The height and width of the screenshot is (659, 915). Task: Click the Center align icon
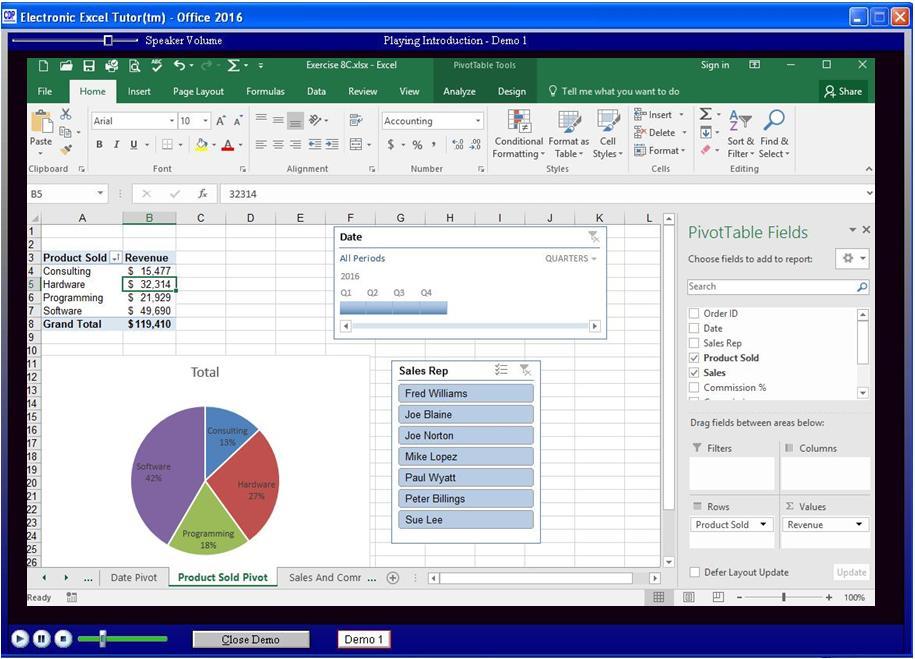tap(278, 144)
